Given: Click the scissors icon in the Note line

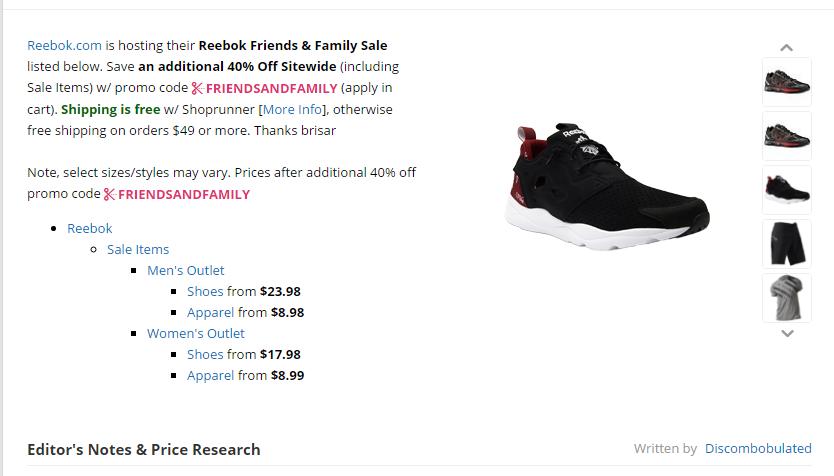Looking at the screenshot, I should click(109, 194).
